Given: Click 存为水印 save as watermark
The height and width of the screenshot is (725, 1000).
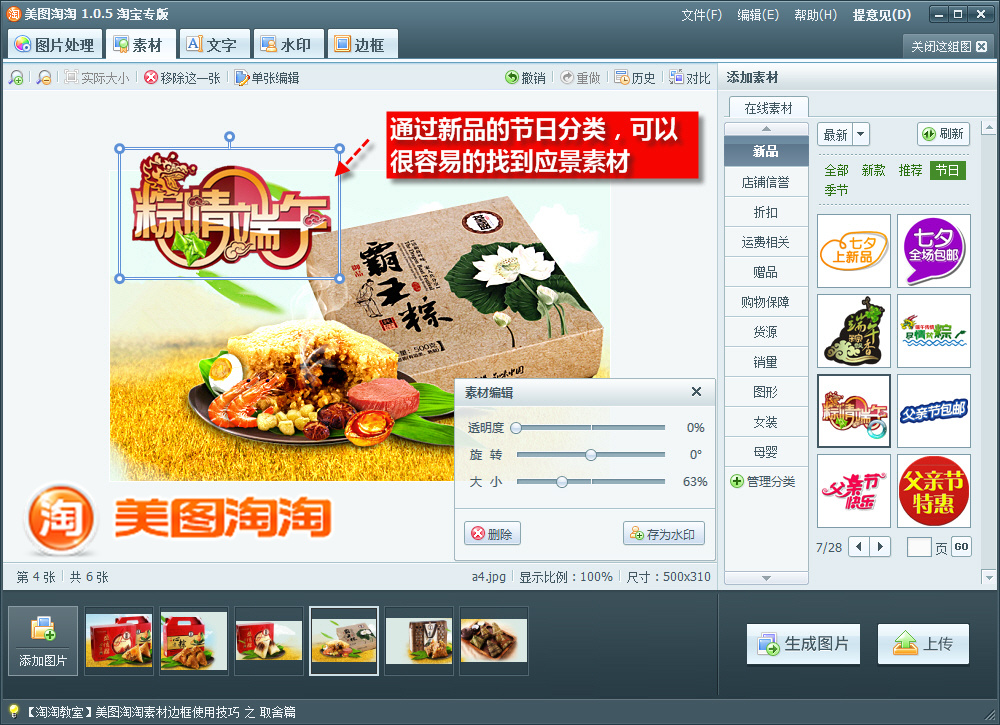Looking at the screenshot, I should 664,534.
